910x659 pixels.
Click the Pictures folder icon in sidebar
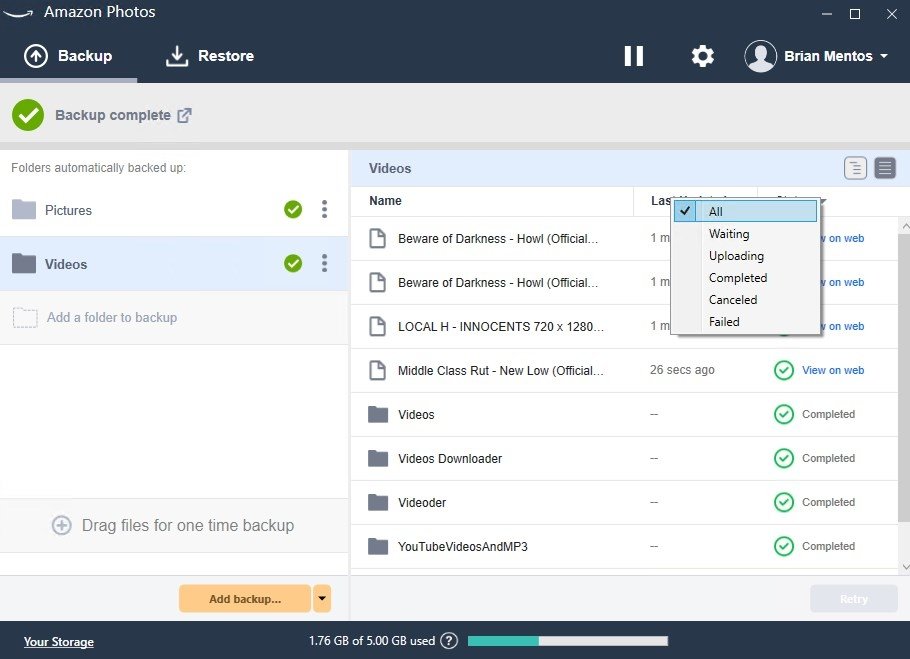[x=24, y=209]
